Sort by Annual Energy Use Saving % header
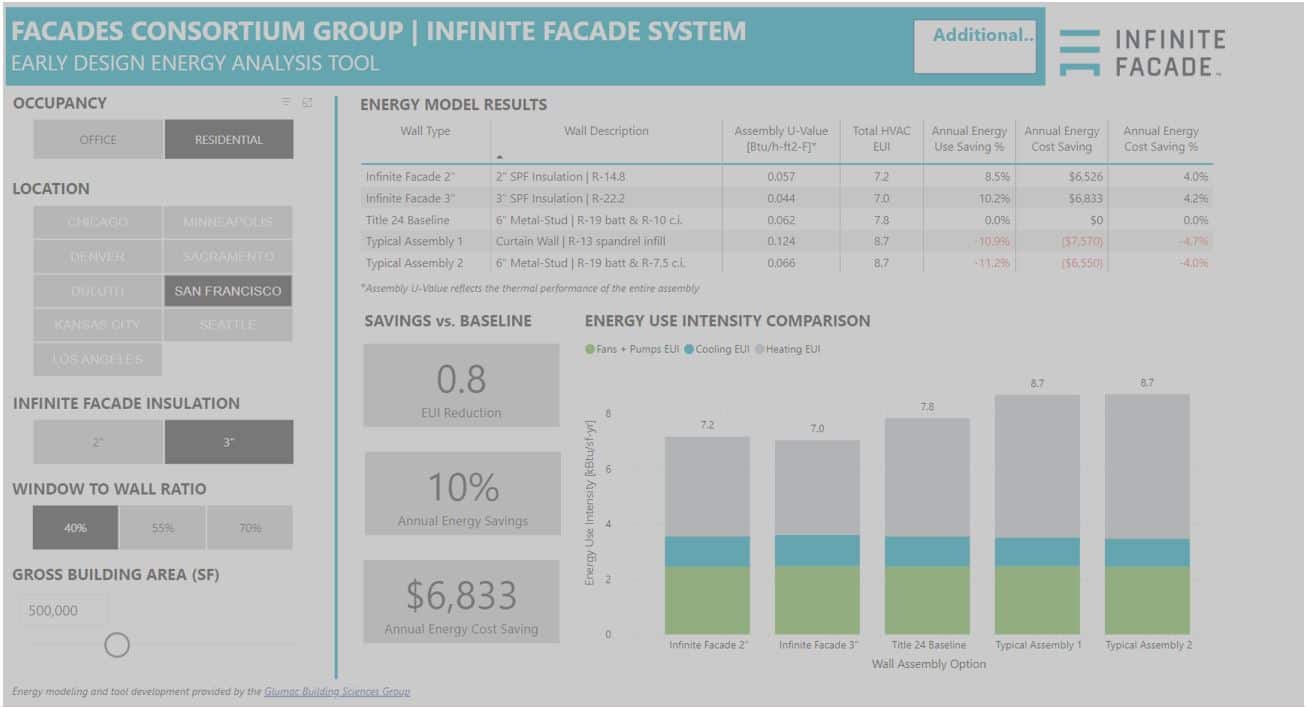This screenshot has height=707, width=1306. 969,139
